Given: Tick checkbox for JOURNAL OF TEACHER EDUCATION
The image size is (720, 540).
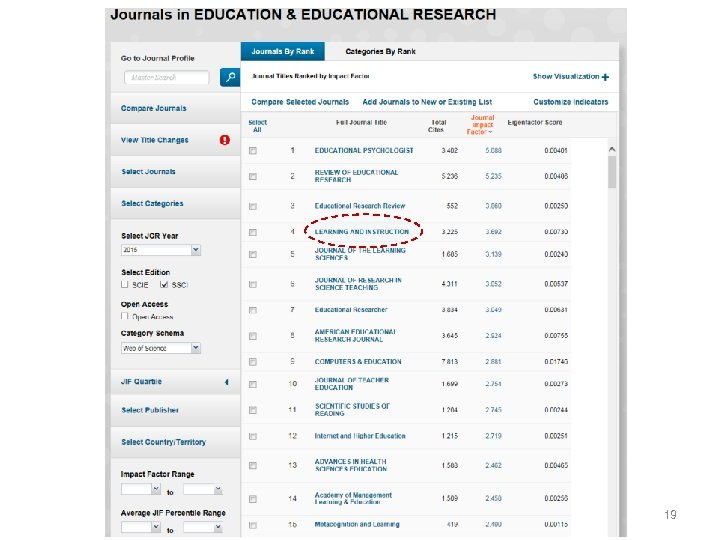Looking at the screenshot, I should tap(253, 384).
